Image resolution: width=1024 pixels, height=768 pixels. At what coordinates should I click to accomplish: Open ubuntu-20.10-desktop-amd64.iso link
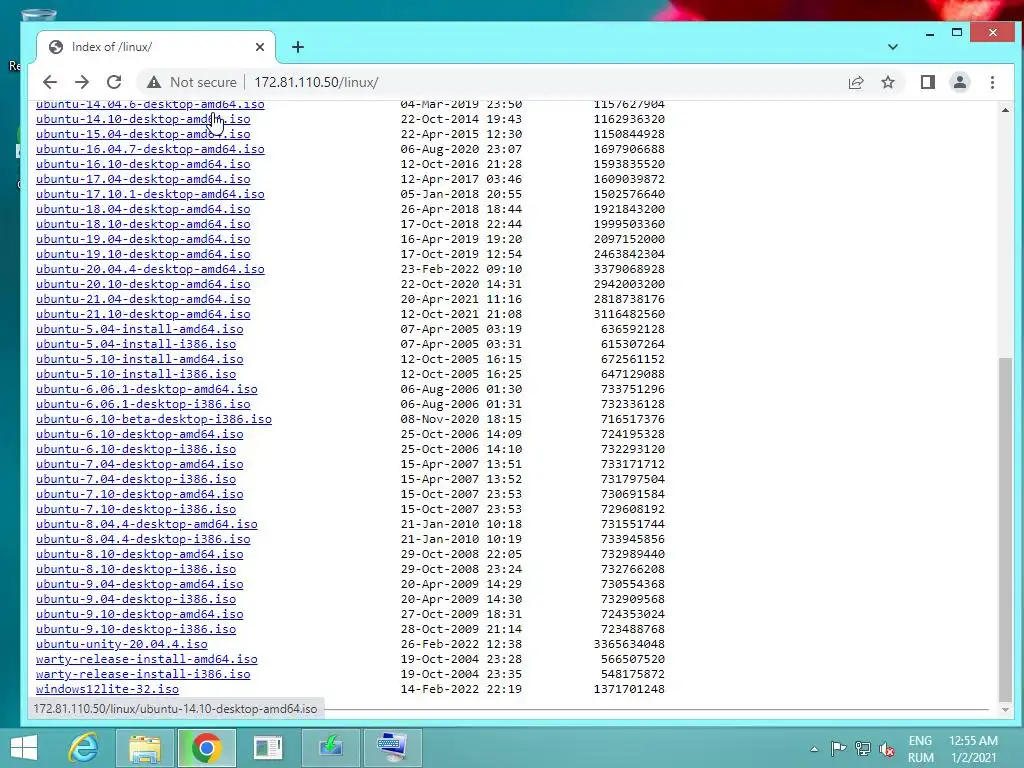click(x=143, y=284)
